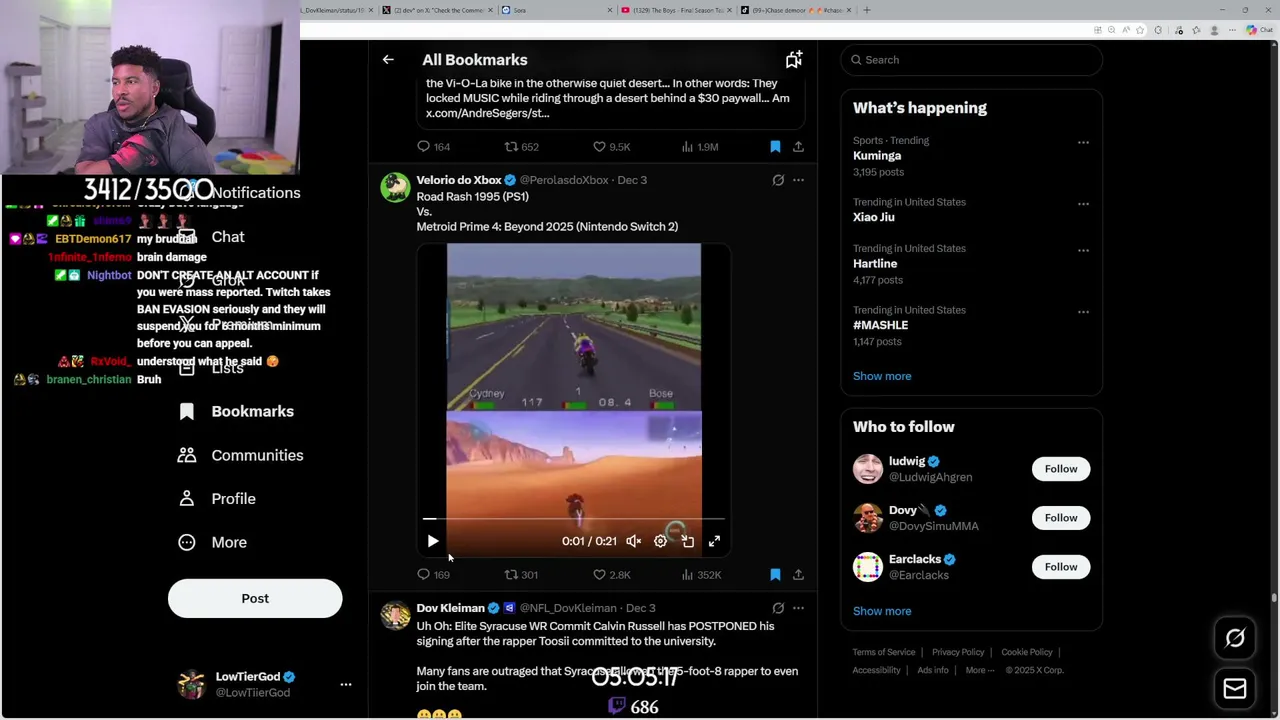Open the more options on the Dov Kleiman post
Screen dimensions: 1280x720
tap(798, 608)
